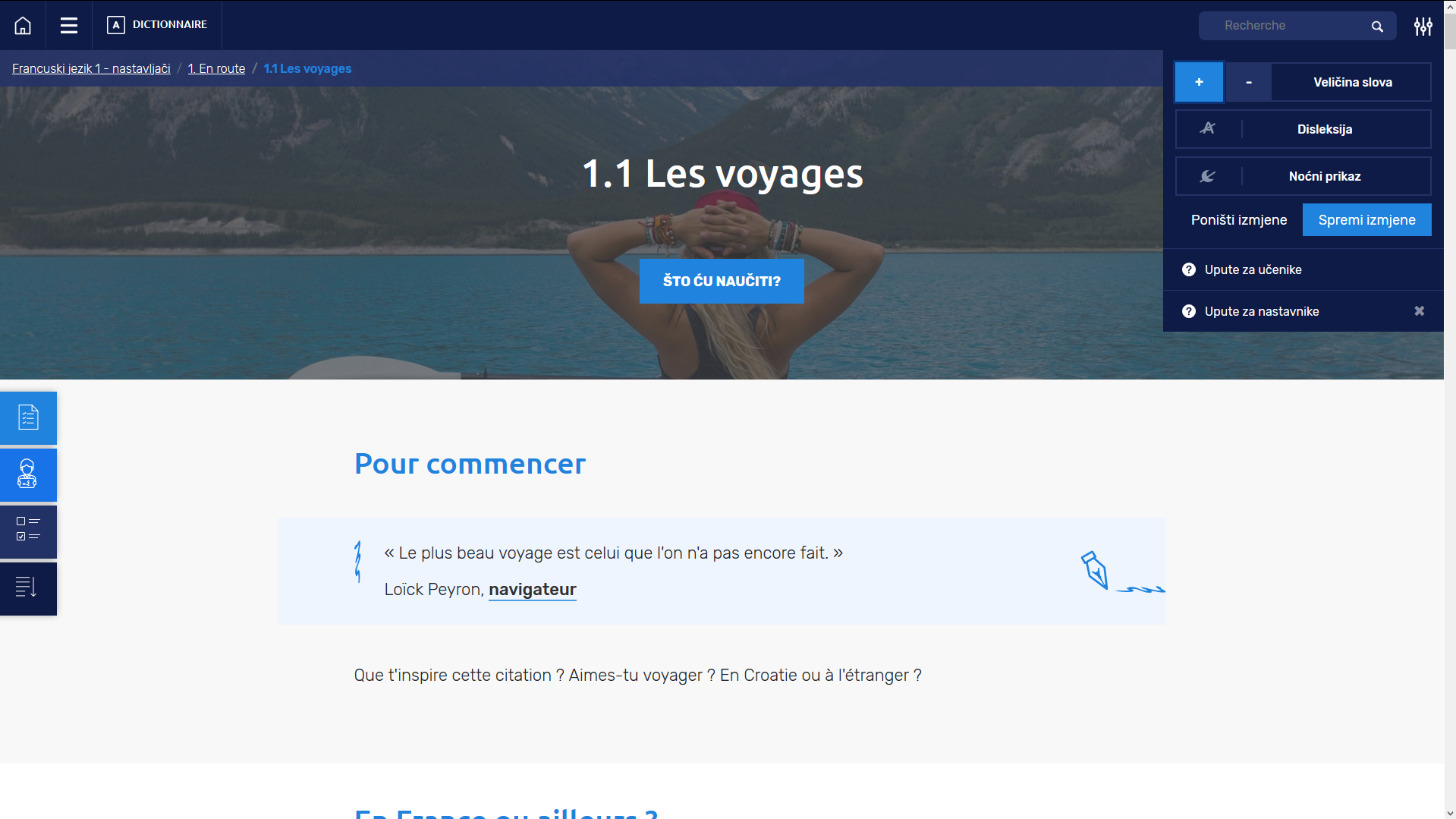Open Upute za nastavnike
The width and height of the screenshot is (1456, 819).
pos(1262,311)
